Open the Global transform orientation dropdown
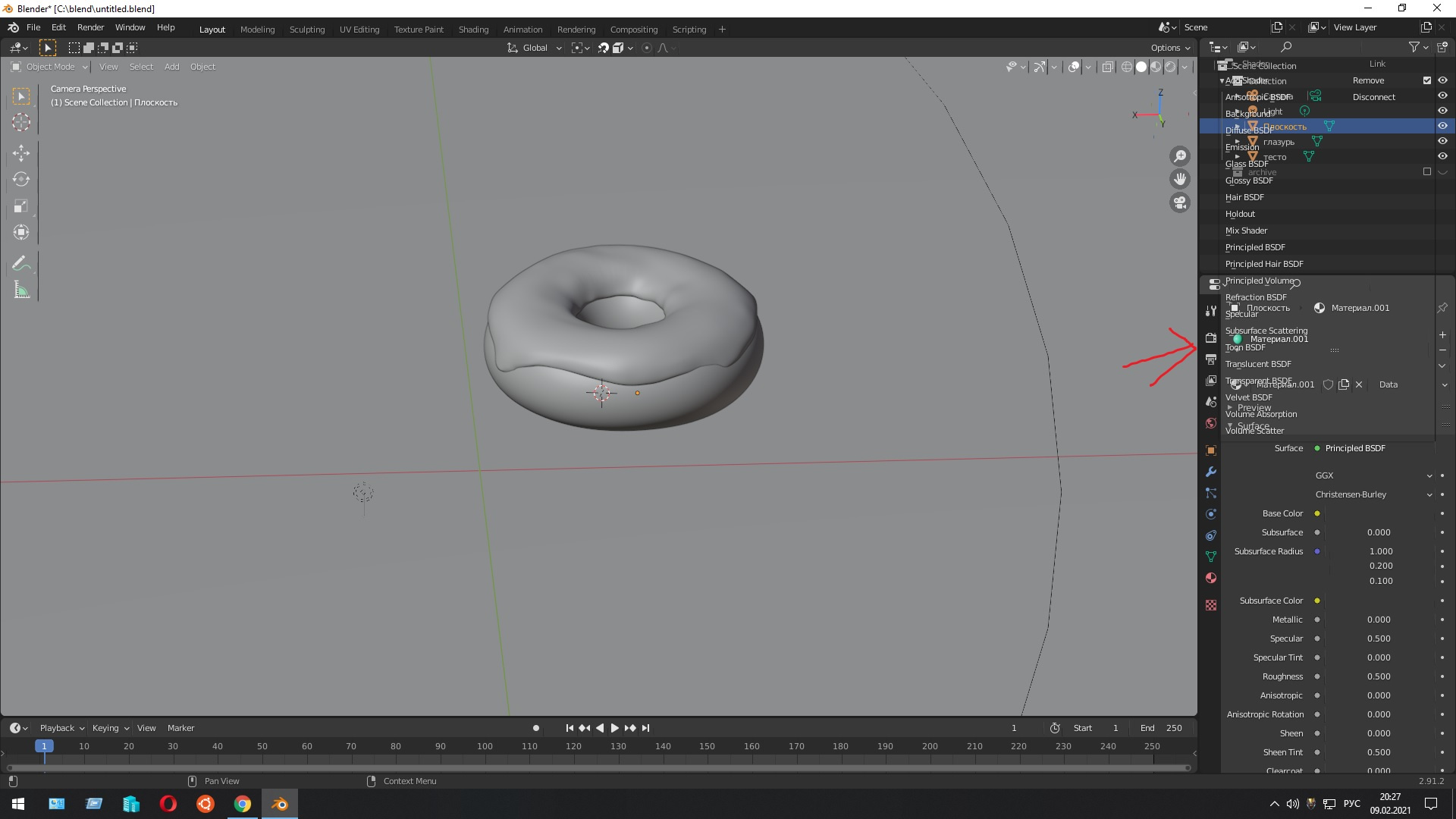This screenshot has width=1456, height=819. 535,48
